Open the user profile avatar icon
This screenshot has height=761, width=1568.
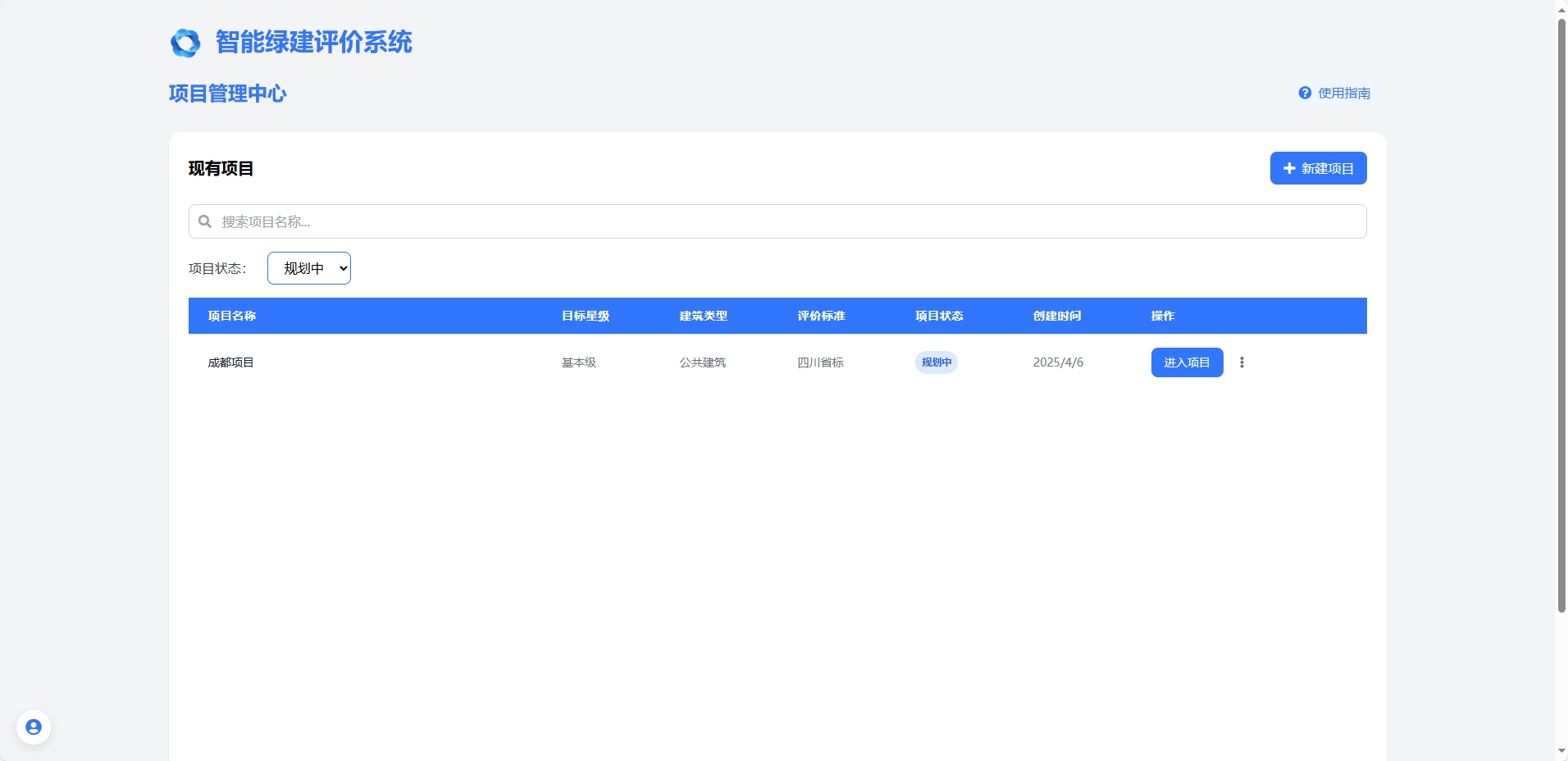[x=34, y=727]
